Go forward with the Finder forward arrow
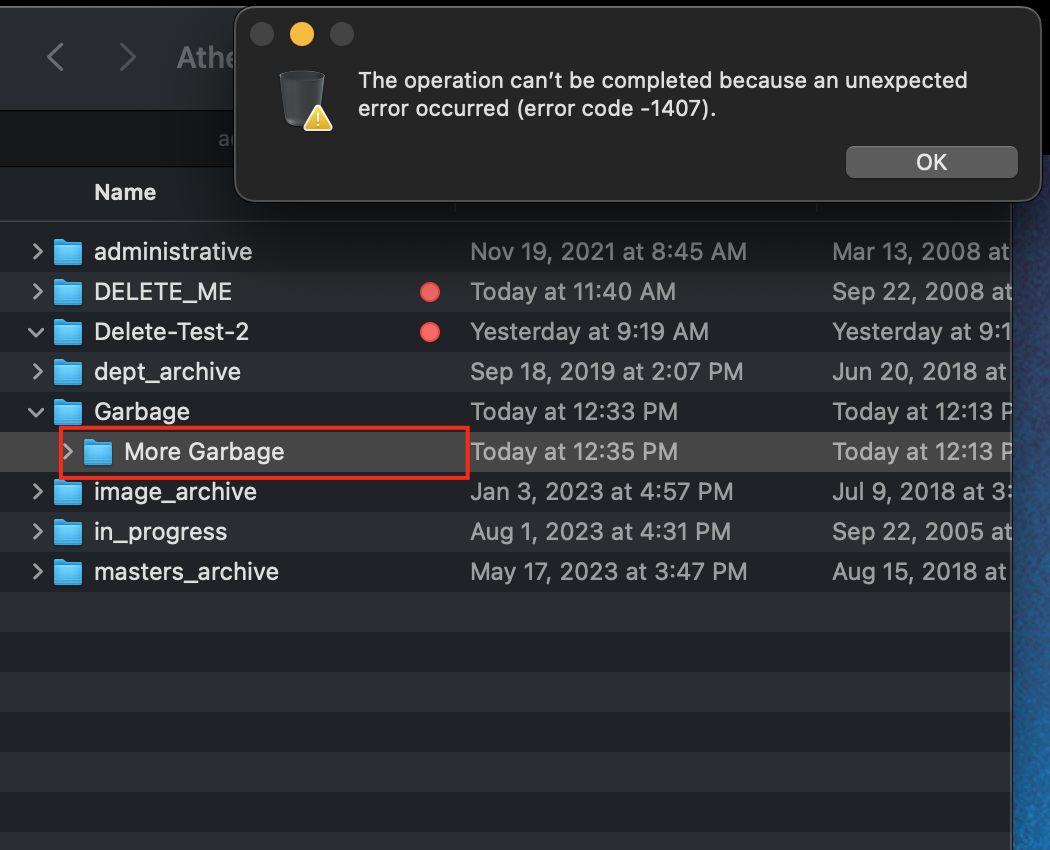Viewport: 1050px width, 850px height. (x=127, y=57)
